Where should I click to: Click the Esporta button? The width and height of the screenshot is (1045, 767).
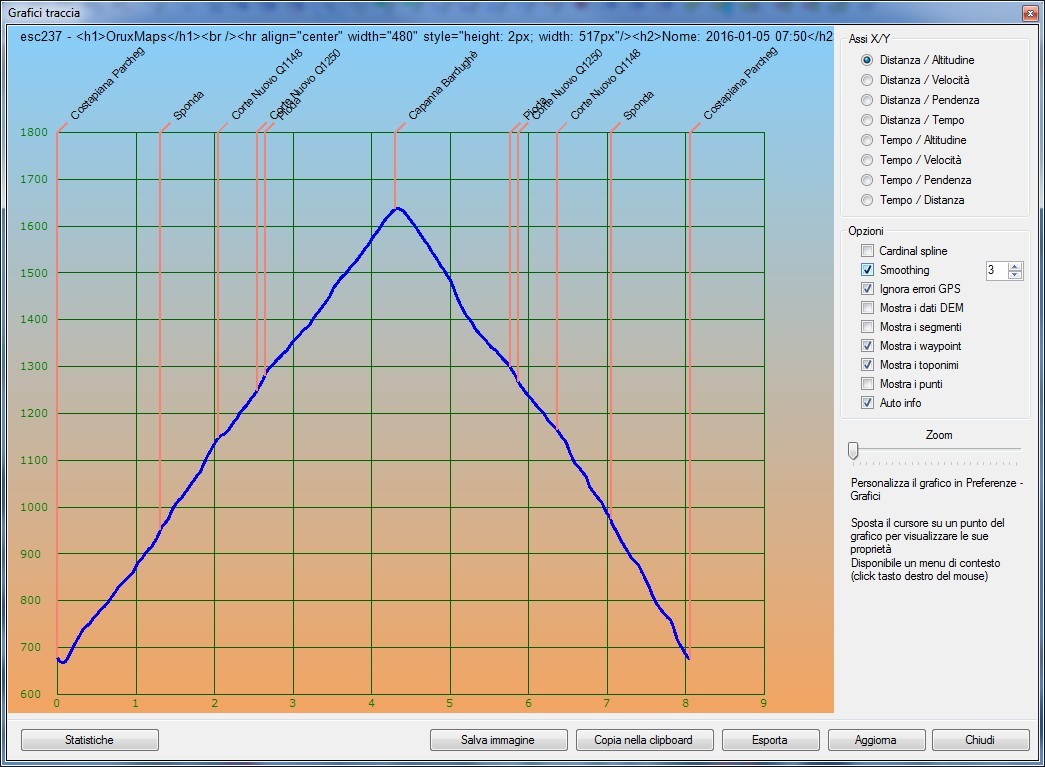[769, 740]
